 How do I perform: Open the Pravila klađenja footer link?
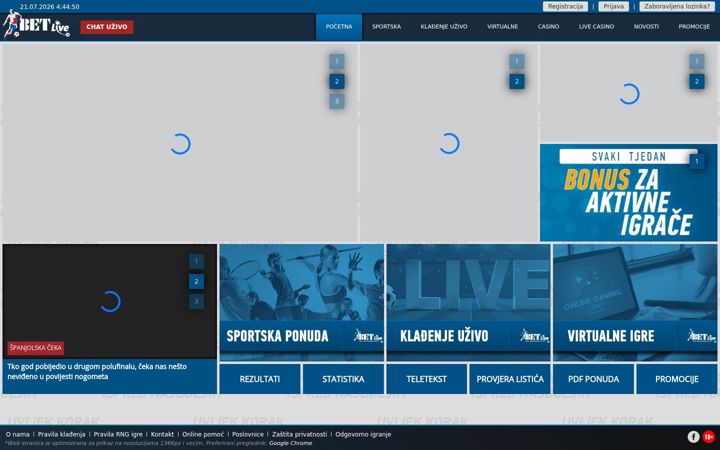62,434
